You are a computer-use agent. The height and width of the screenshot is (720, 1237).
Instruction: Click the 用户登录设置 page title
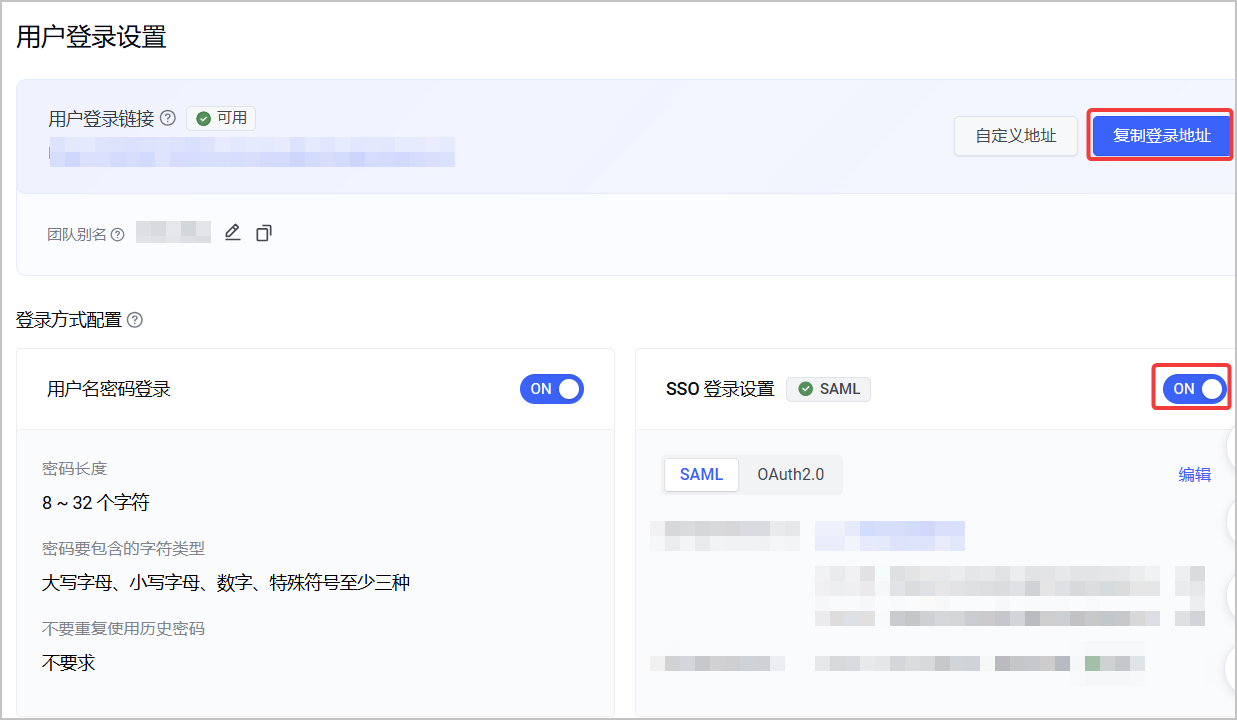91,38
